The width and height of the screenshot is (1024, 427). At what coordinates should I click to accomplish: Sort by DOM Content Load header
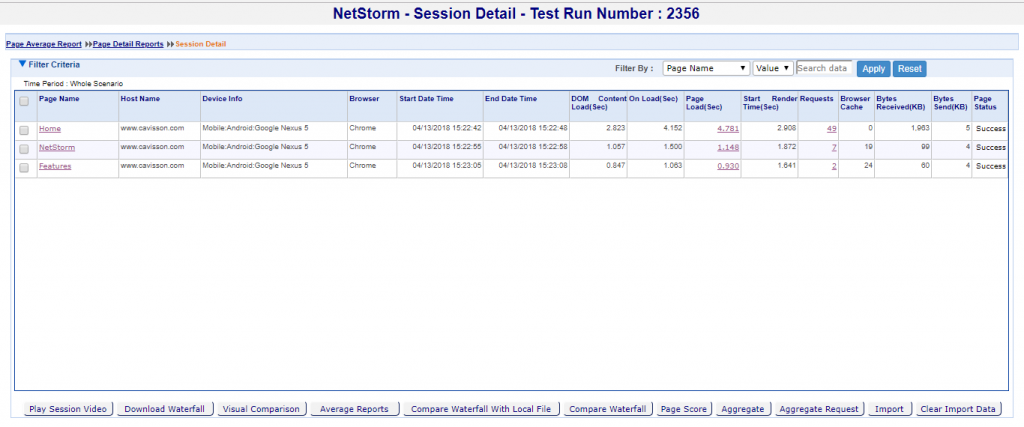599,103
